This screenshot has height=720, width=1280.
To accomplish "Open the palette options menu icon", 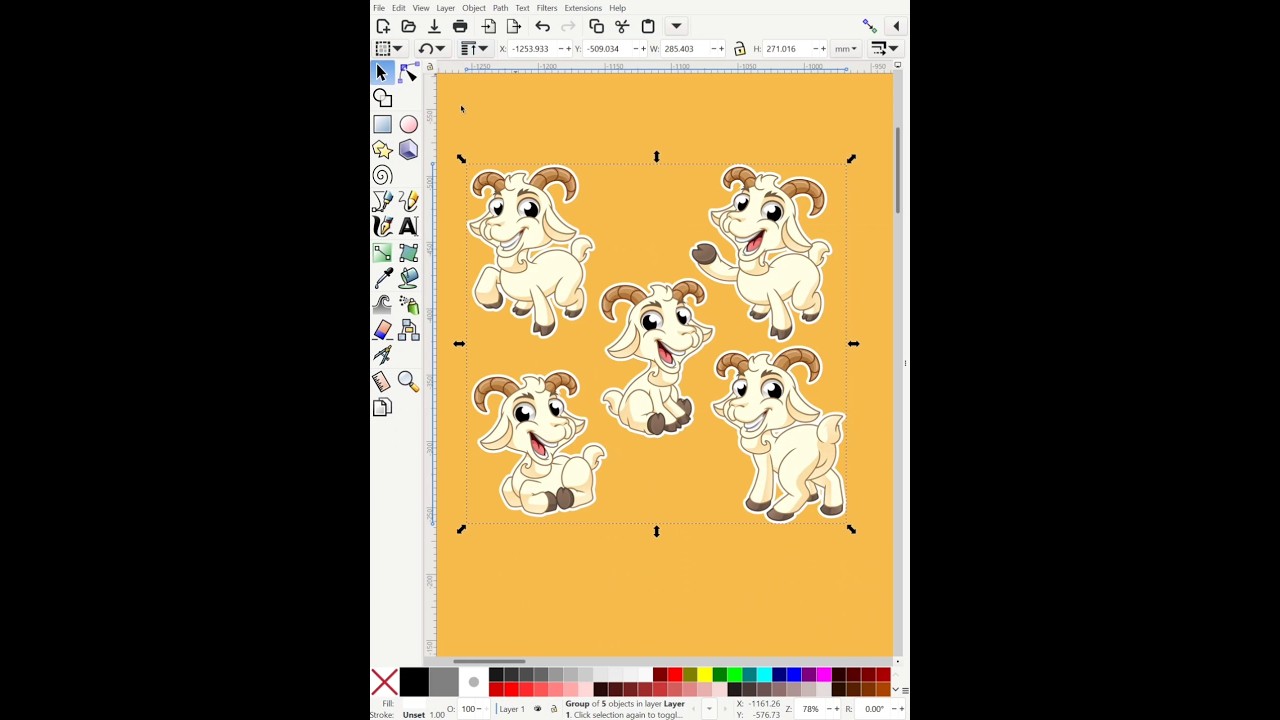I will point(905,690).
